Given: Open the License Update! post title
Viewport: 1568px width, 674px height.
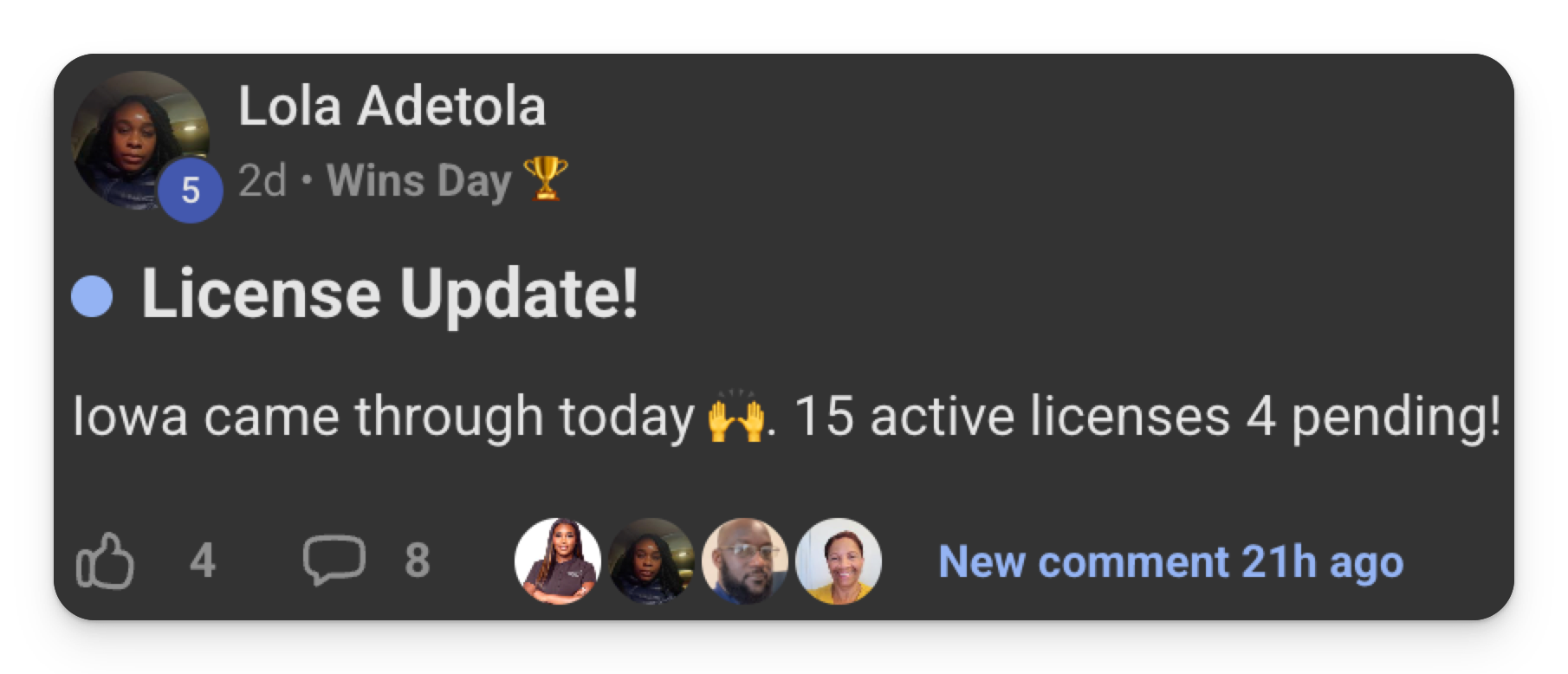Looking at the screenshot, I should coord(390,294).
